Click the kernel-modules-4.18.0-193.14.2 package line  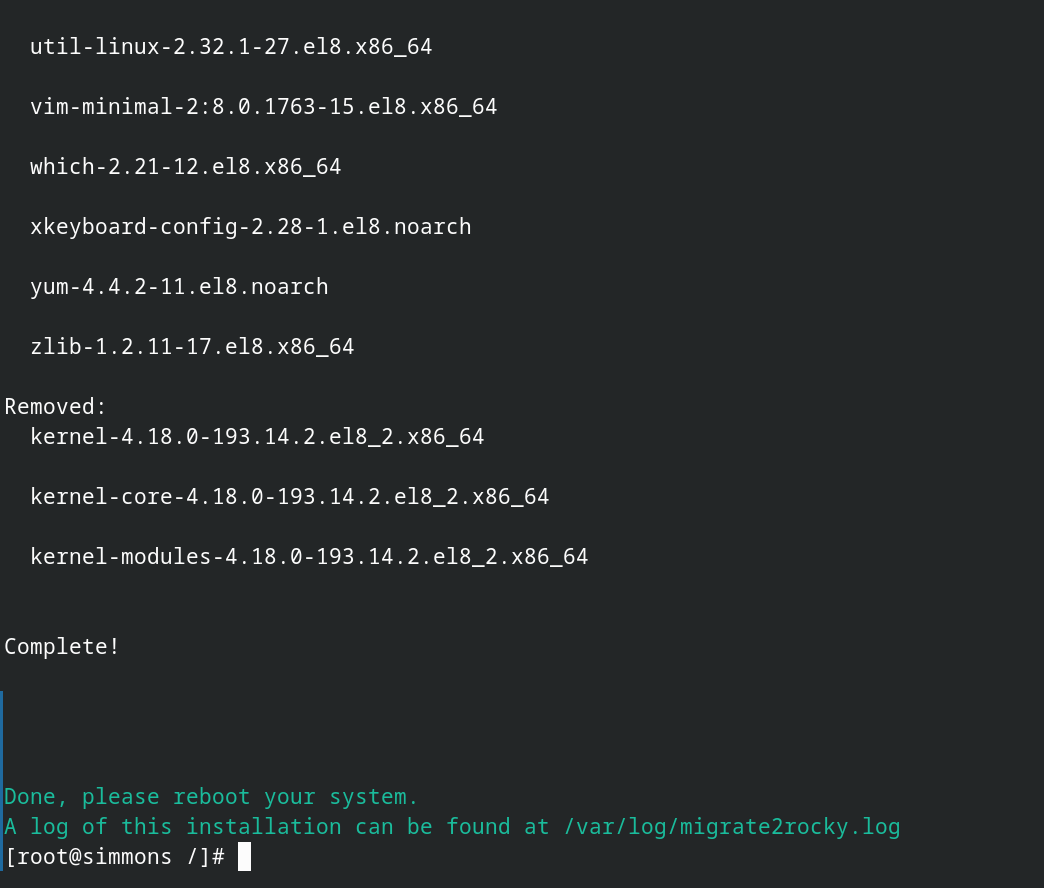(x=309, y=557)
